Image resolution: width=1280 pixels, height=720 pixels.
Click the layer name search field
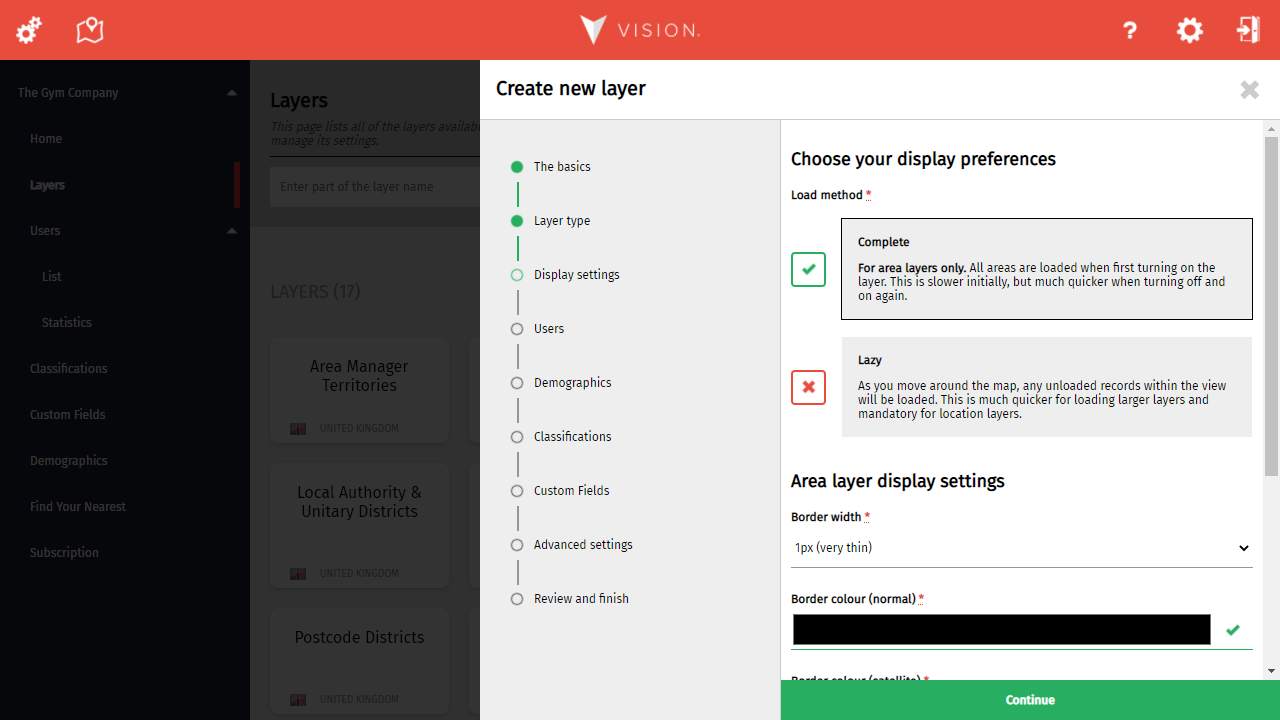click(x=374, y=187)
